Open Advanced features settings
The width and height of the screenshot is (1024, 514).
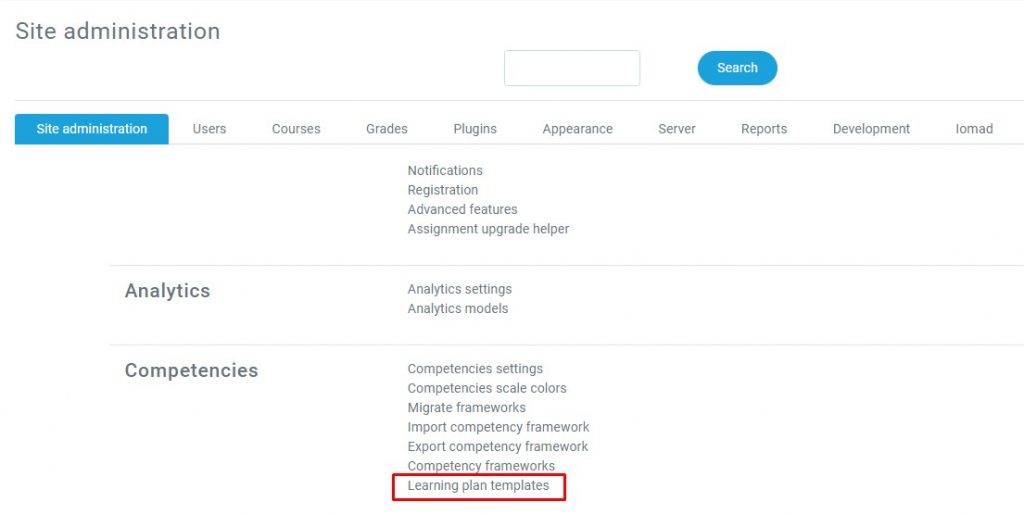click(463, 210)
